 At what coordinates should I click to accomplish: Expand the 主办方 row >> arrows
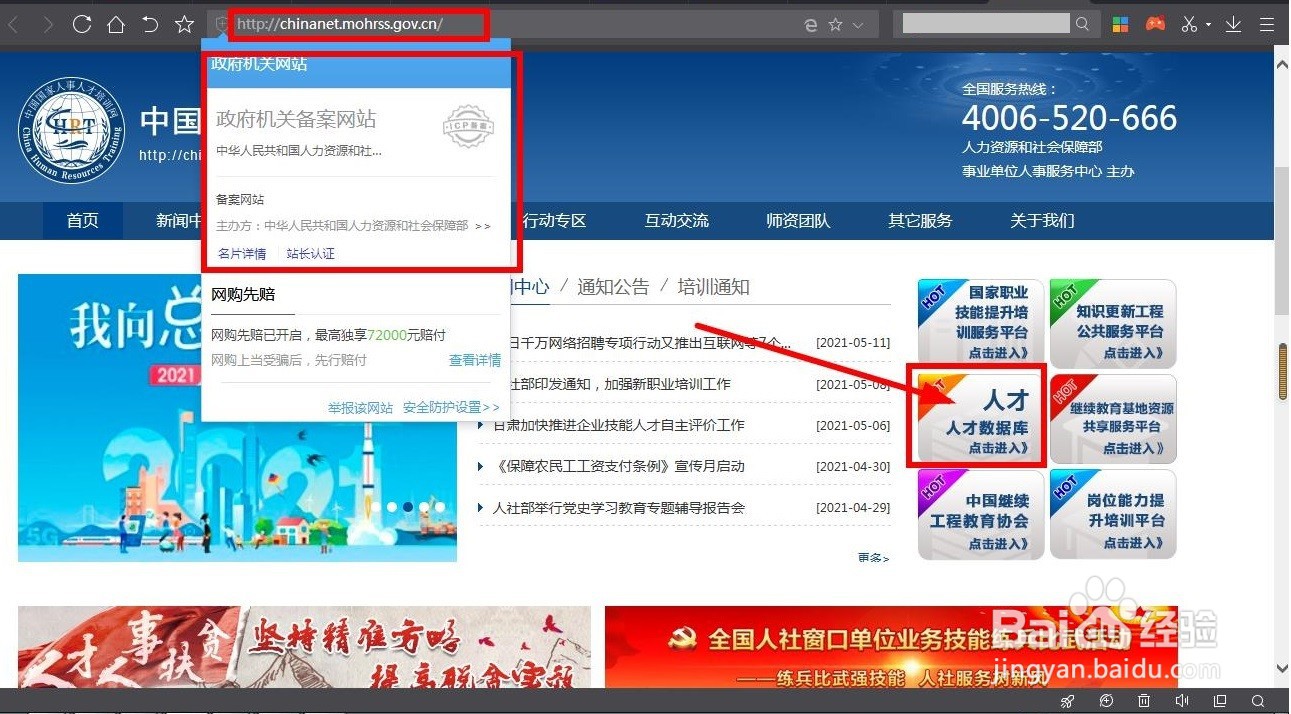[483, 227]
